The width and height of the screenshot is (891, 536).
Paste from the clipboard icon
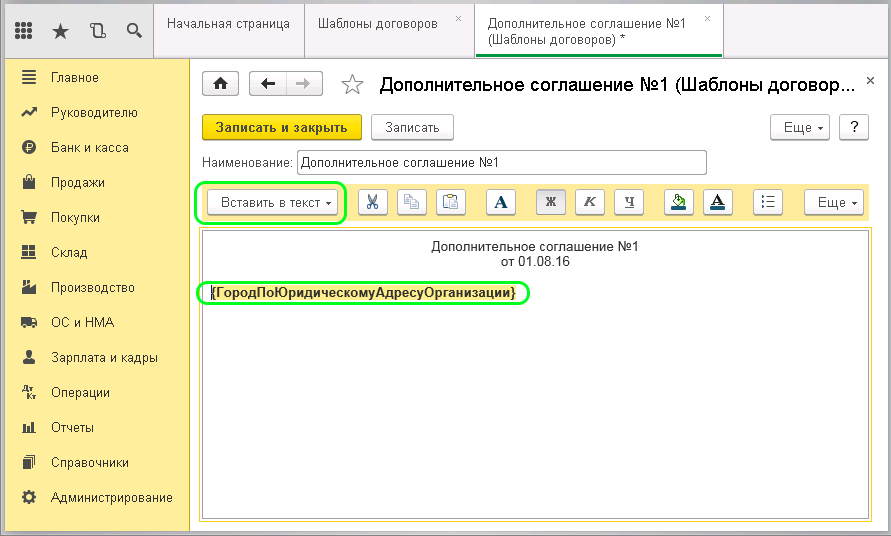click(x=451, y=202)
